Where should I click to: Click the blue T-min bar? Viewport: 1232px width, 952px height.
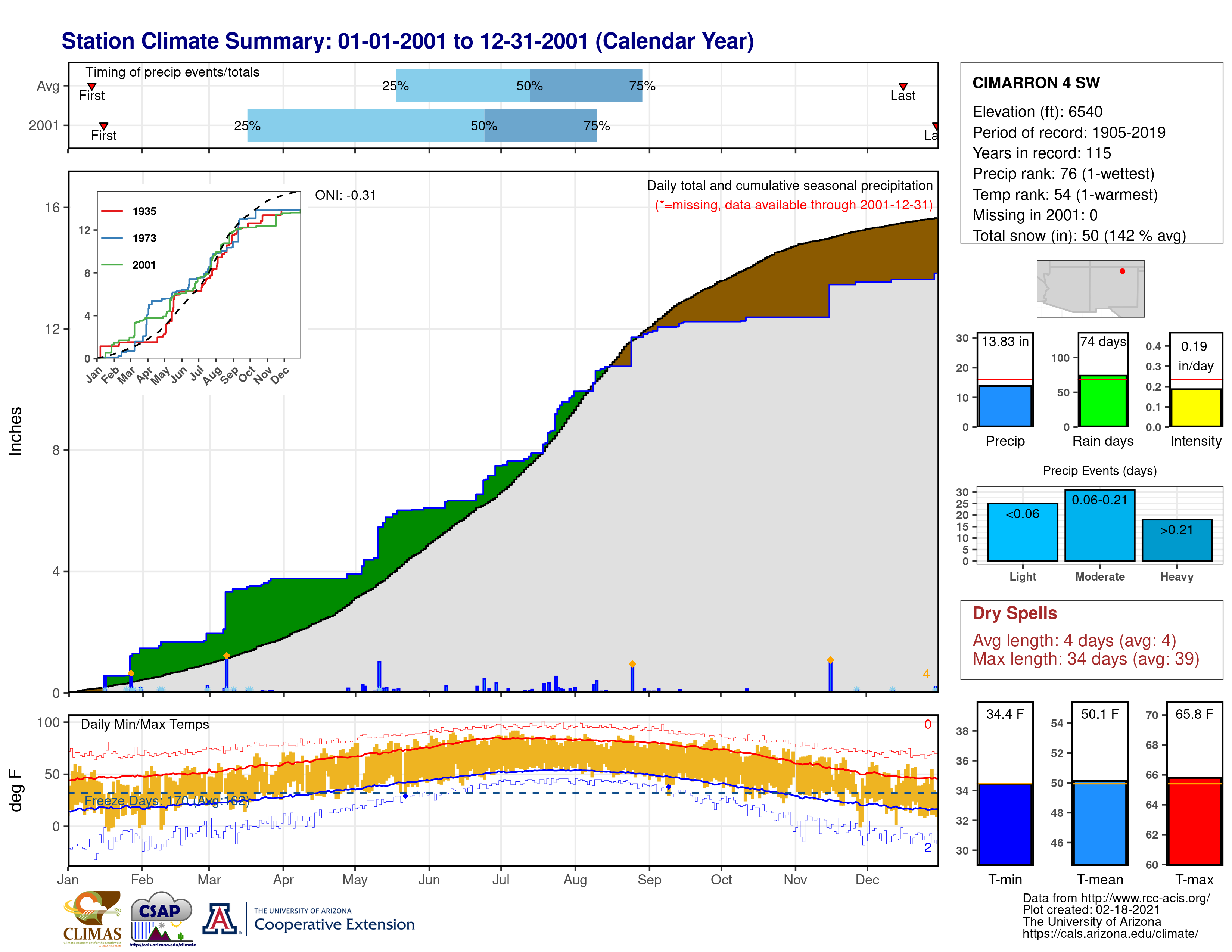click(x=1005, y=824)
